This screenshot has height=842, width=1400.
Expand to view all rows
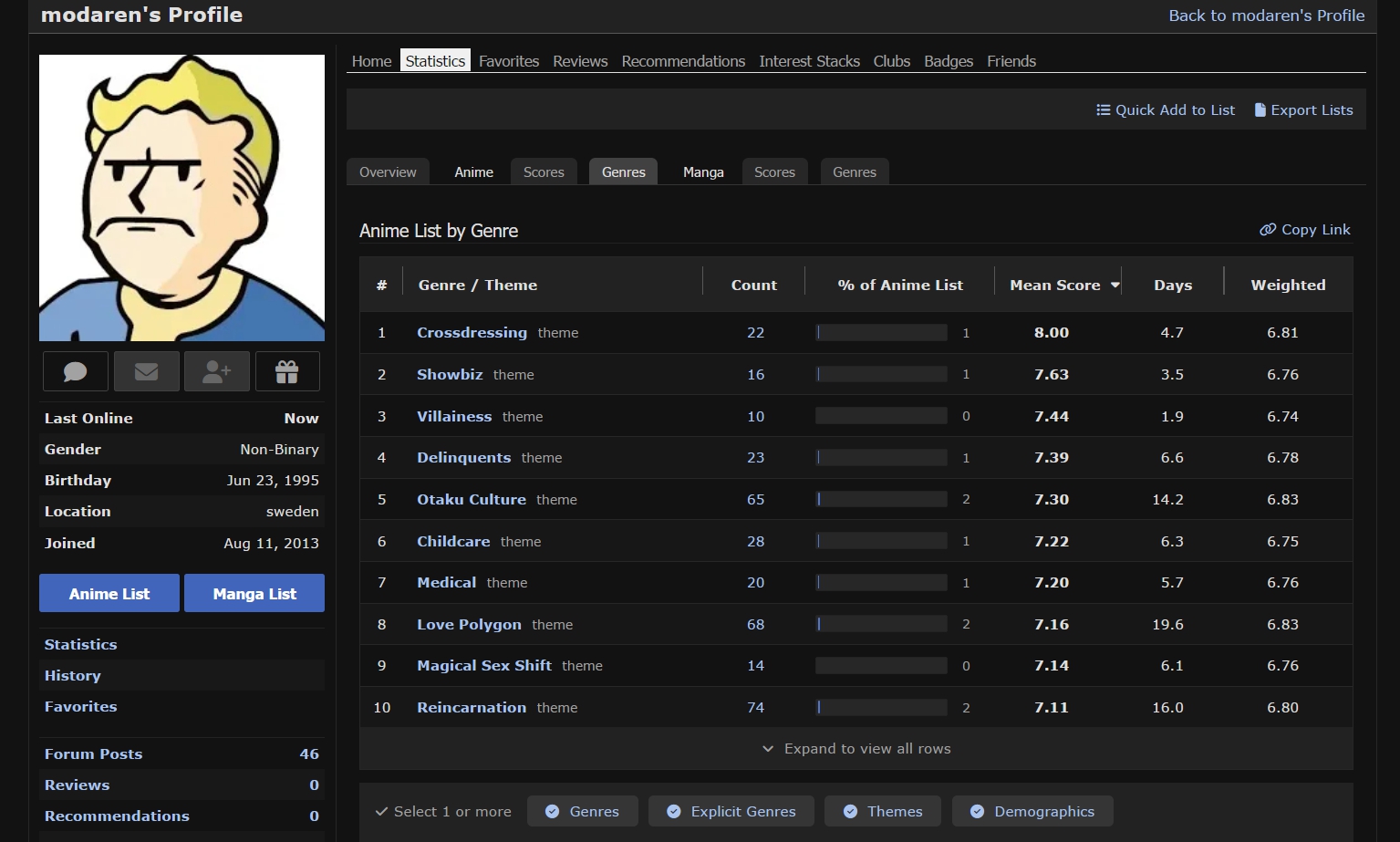(x=856, y=749)
